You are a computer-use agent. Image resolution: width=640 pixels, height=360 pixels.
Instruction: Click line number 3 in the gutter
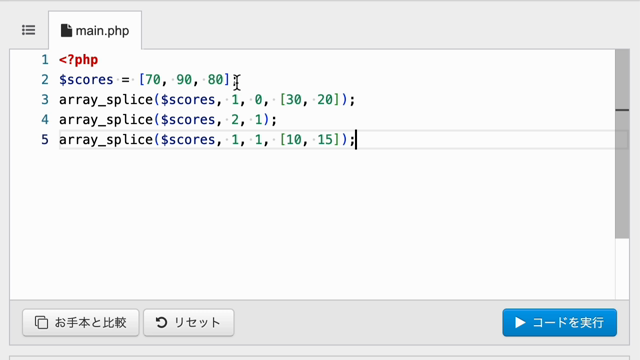point(45,100)
